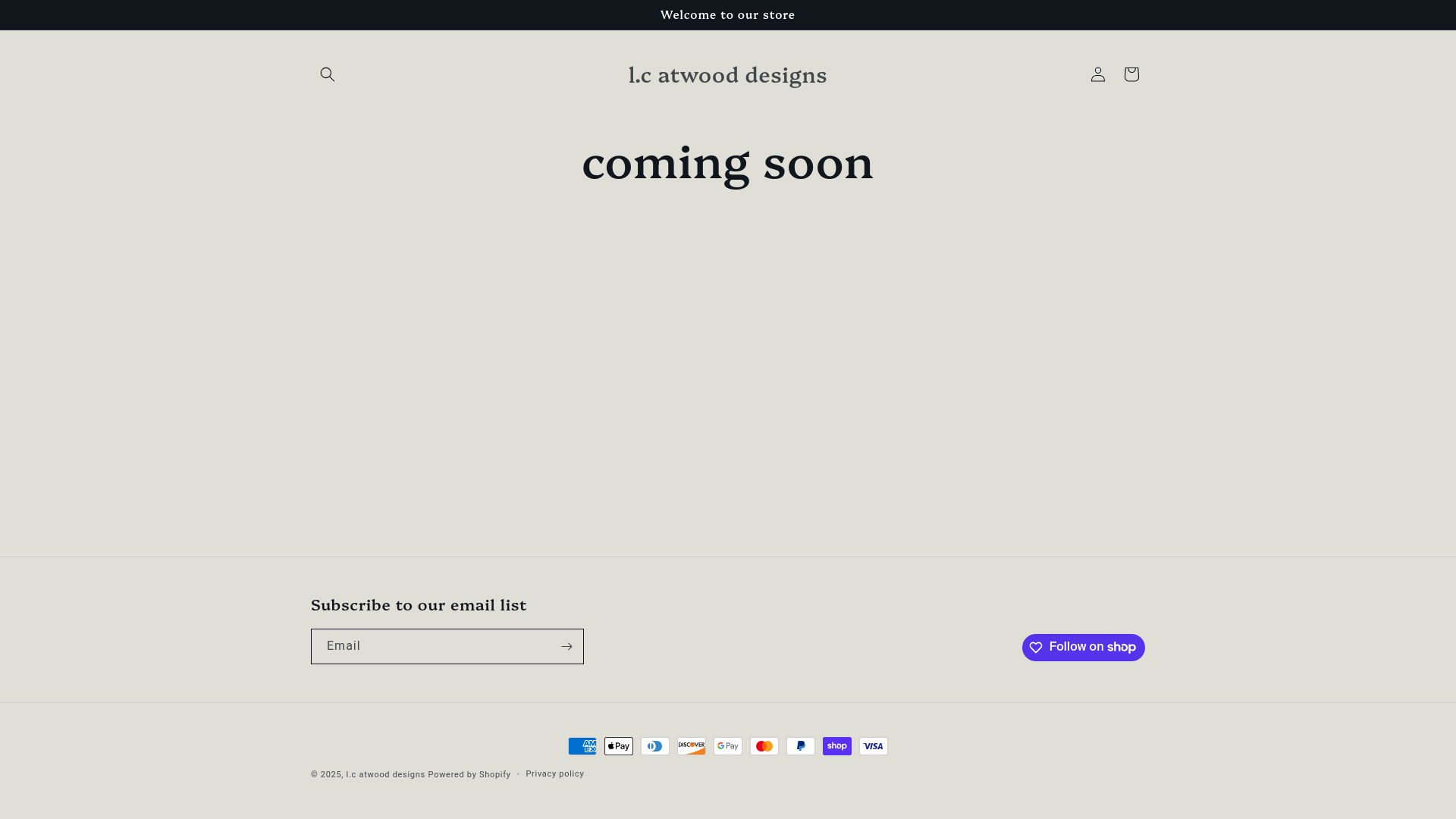Open the shopping cart icon

point(1131,74)
